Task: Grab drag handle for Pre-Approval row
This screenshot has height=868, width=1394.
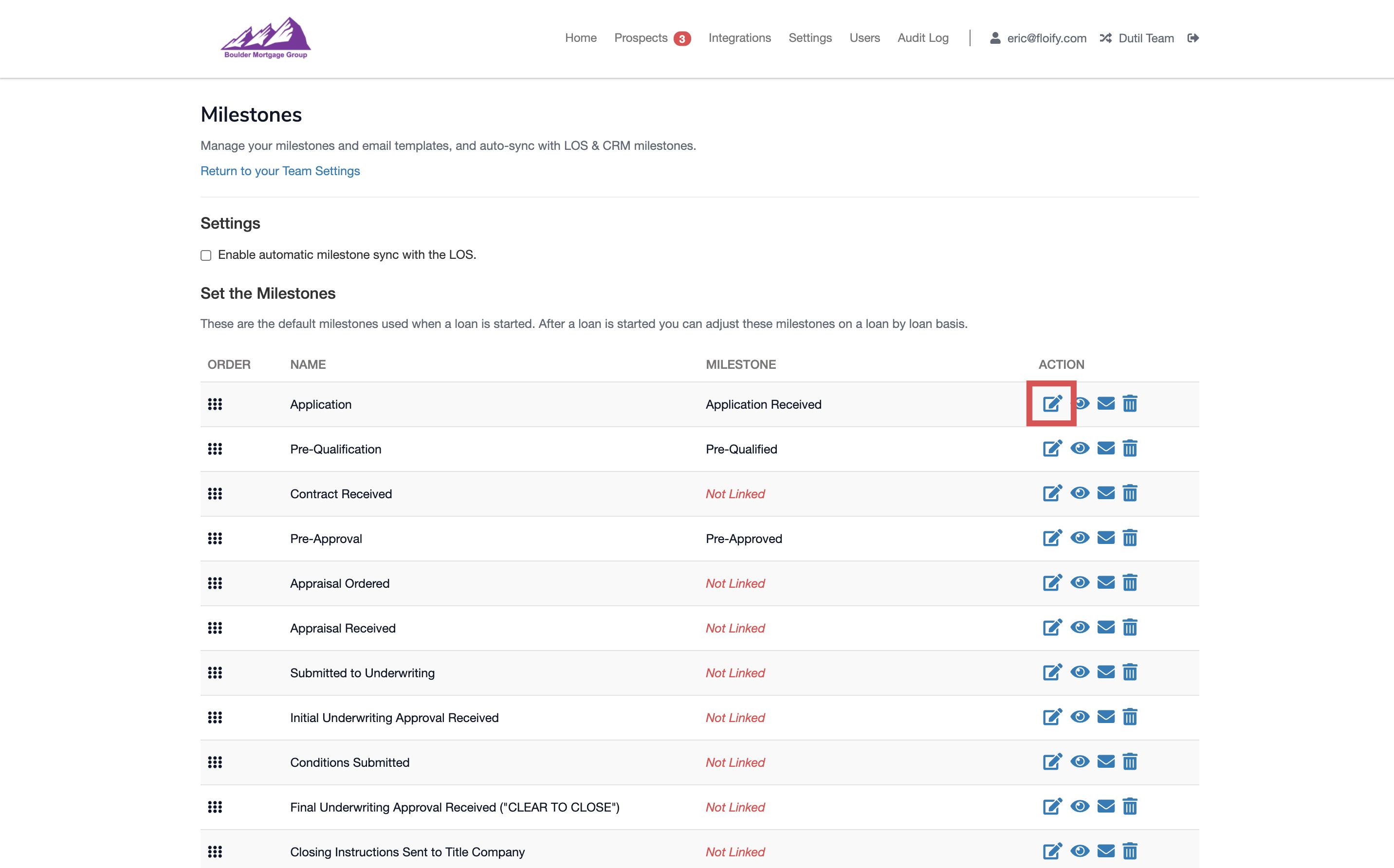Action: pyautogui.click(x=215, y=539)
